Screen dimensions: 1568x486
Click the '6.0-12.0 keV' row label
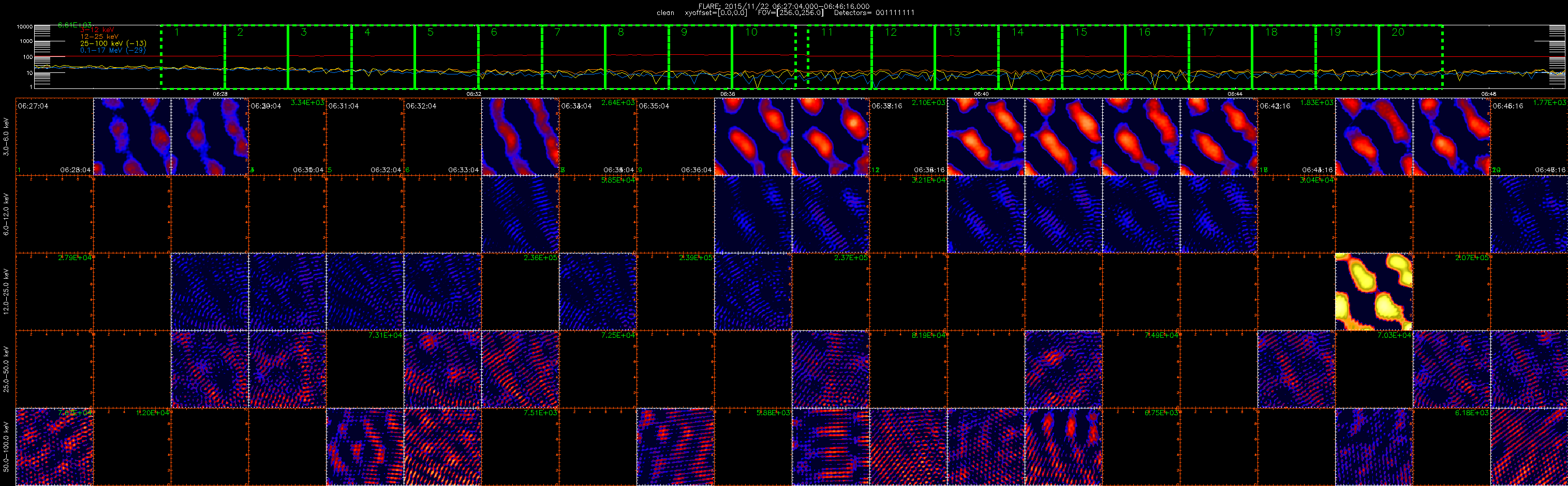click(6, 214)
